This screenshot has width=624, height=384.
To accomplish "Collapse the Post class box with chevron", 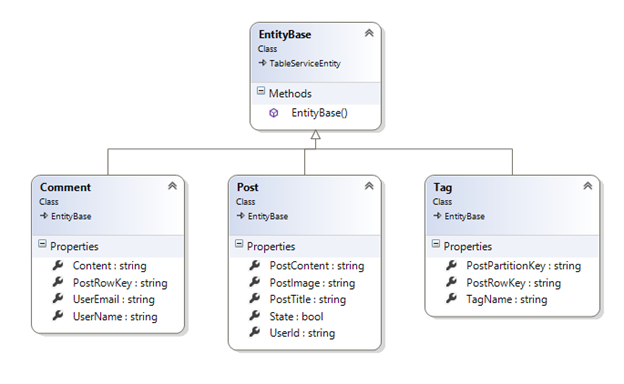I will tap(369, 186).
